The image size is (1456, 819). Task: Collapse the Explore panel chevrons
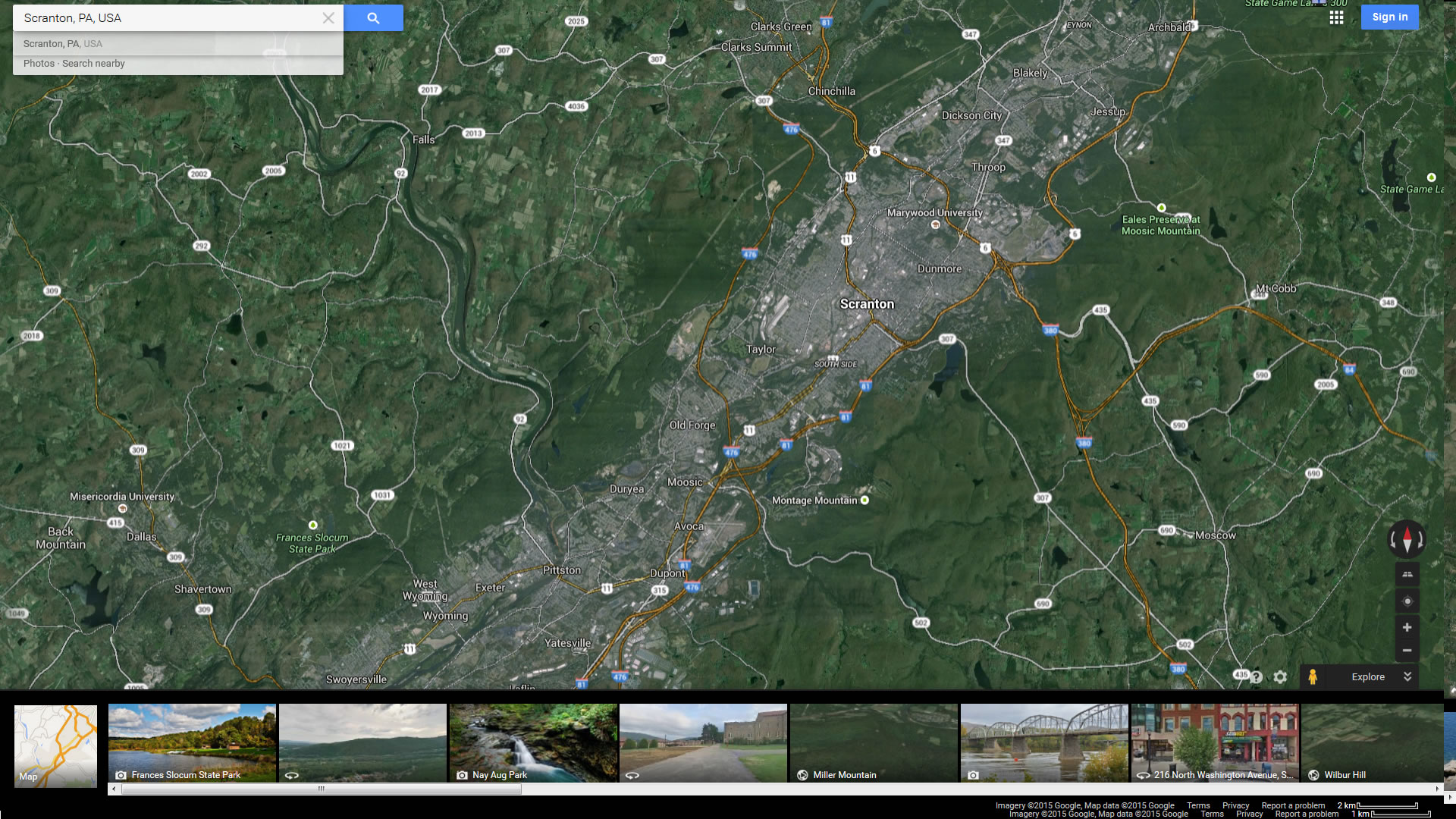tap(1407, 677)
